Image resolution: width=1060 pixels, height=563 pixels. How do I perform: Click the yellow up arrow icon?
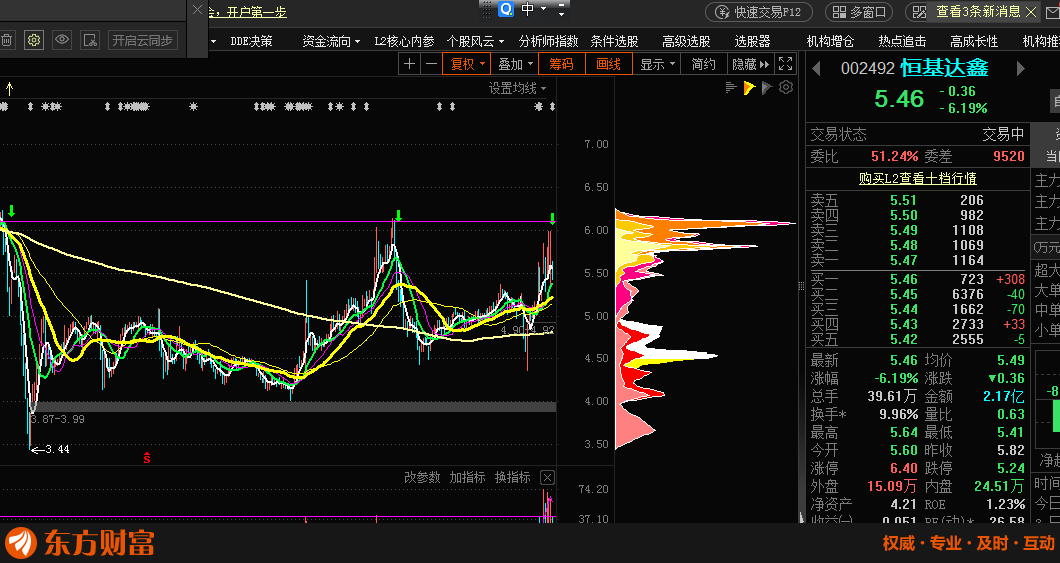pyautogui.click(x=9, y=88)
